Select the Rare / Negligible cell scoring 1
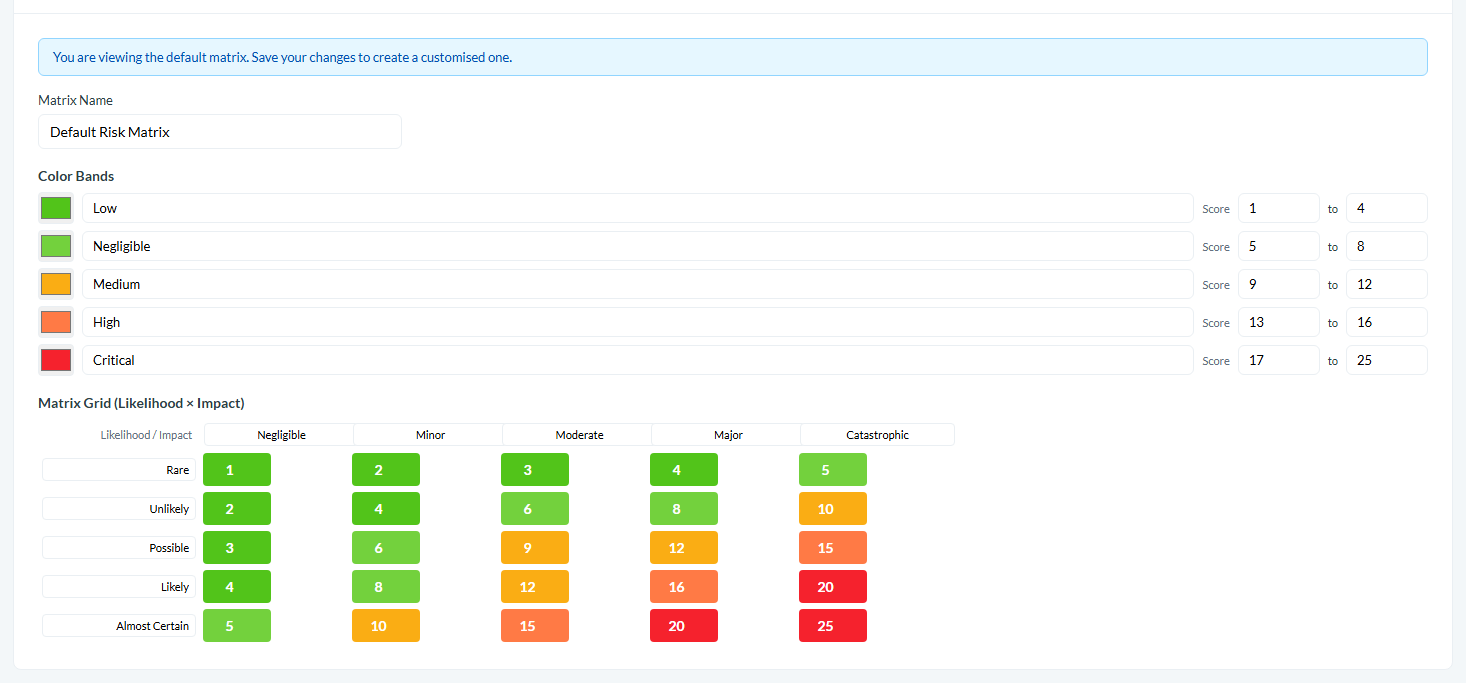Image resolution: width=1466 pixels, height=683 pixels. click(237, 470)
